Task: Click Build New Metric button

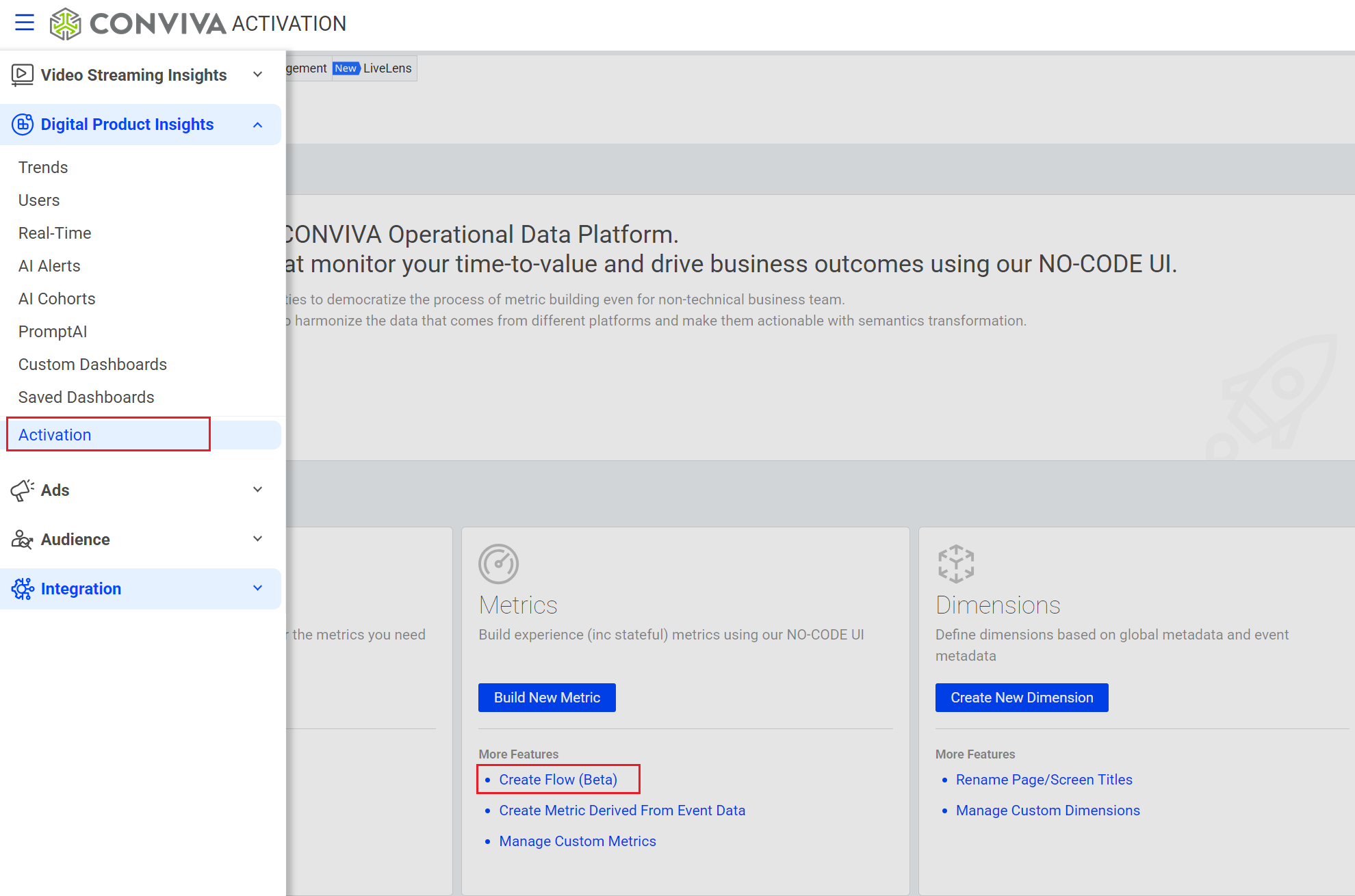Action: pyautogui.click(x=547, y=698)
